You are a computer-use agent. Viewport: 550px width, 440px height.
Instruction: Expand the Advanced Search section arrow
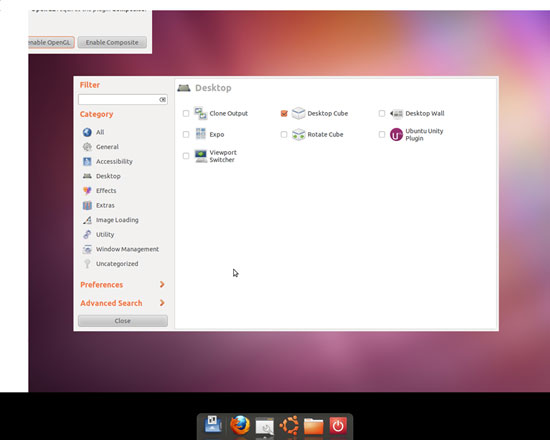[162, 302]
